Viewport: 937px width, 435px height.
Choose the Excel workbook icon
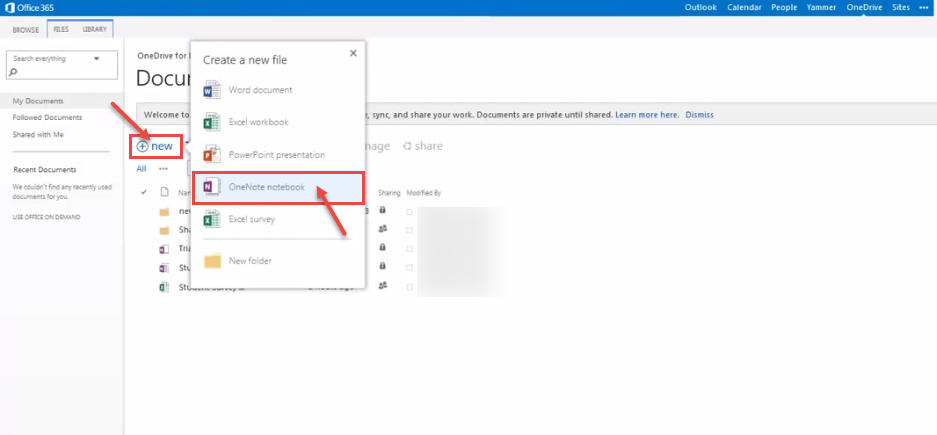coord(212,122)
